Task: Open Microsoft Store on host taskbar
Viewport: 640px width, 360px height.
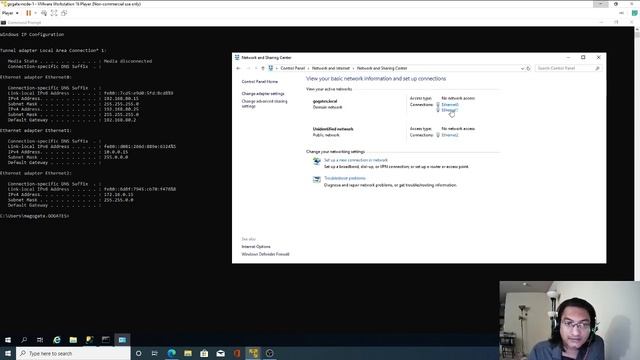Action: 204,353
